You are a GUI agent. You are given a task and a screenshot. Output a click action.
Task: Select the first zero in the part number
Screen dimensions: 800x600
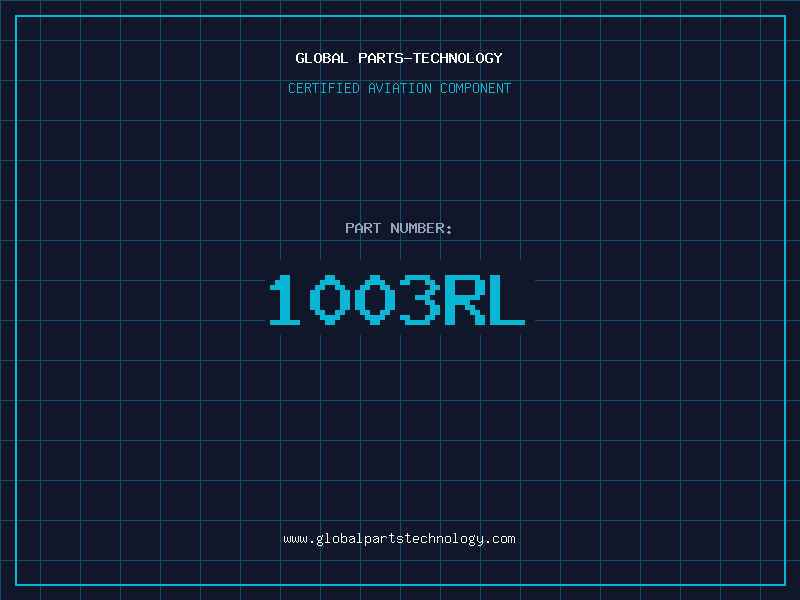tap(330, 300)
